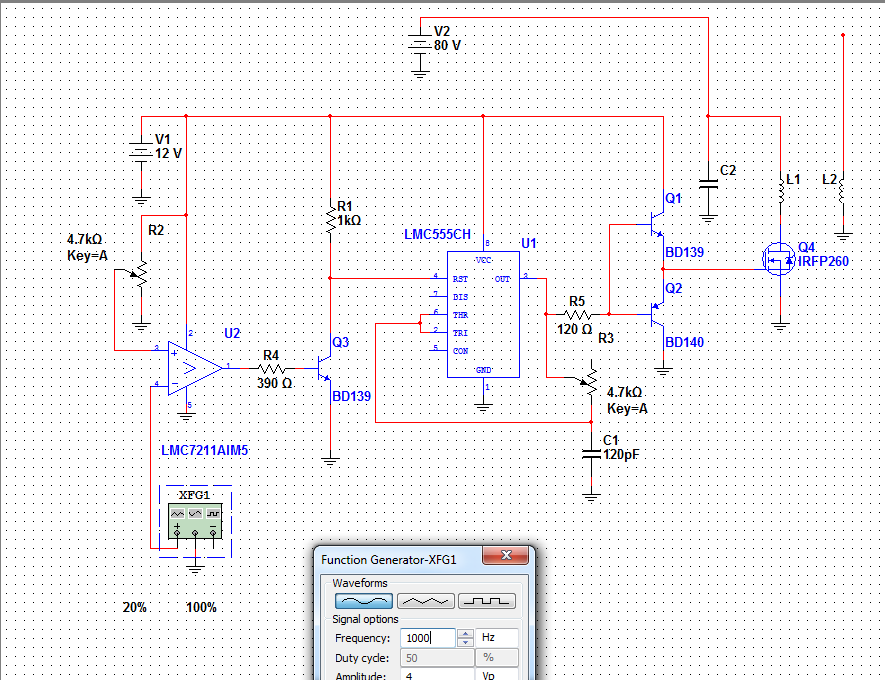Click the L1 inductor symbol

pyautogui.click(x=781, y=186)
